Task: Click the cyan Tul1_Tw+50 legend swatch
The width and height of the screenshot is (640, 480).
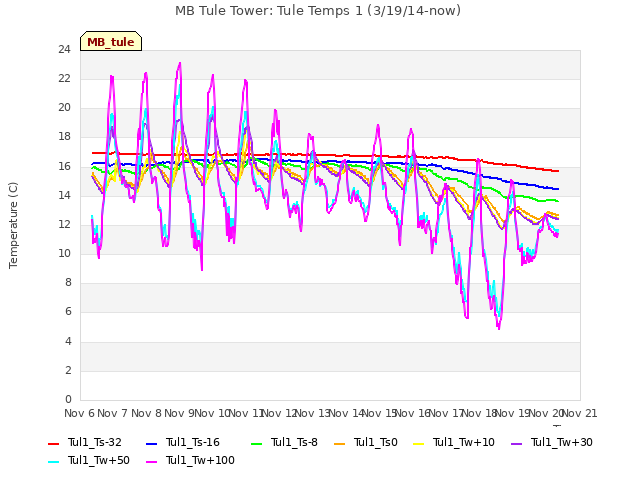Action: click(x=53, y=461)
